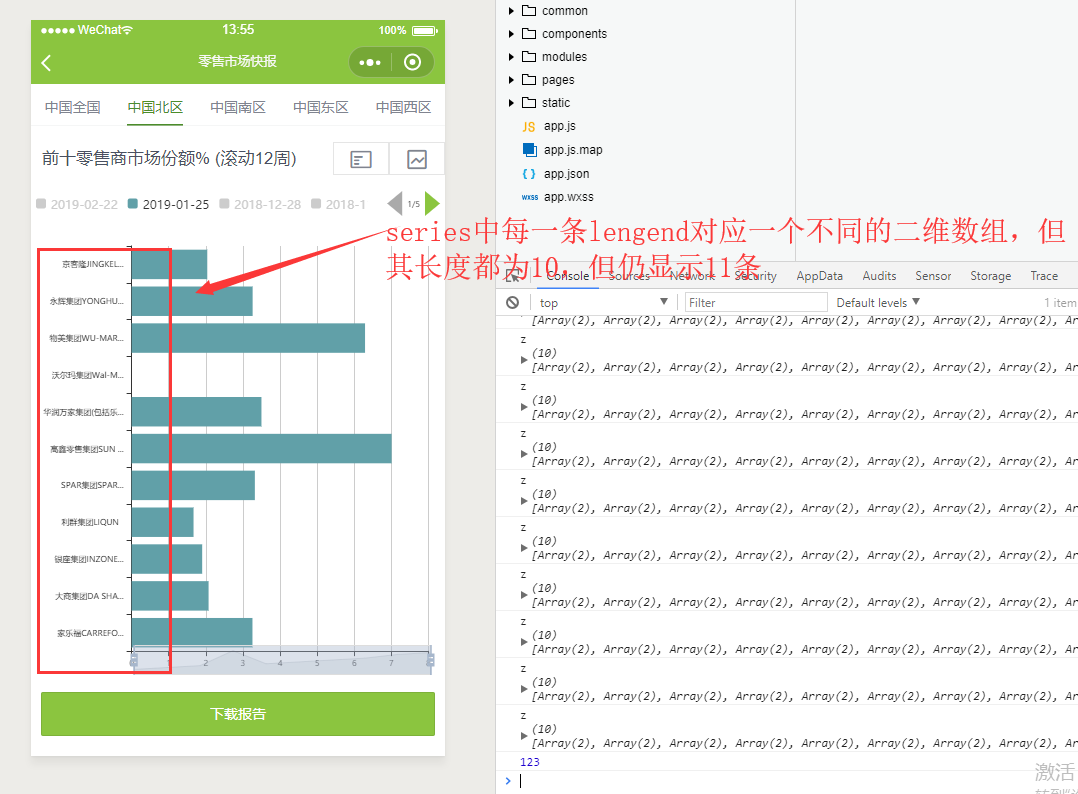Click the static folder icon
The height and width of the screenshot is (794, 1078).
[x=529, y=102]
